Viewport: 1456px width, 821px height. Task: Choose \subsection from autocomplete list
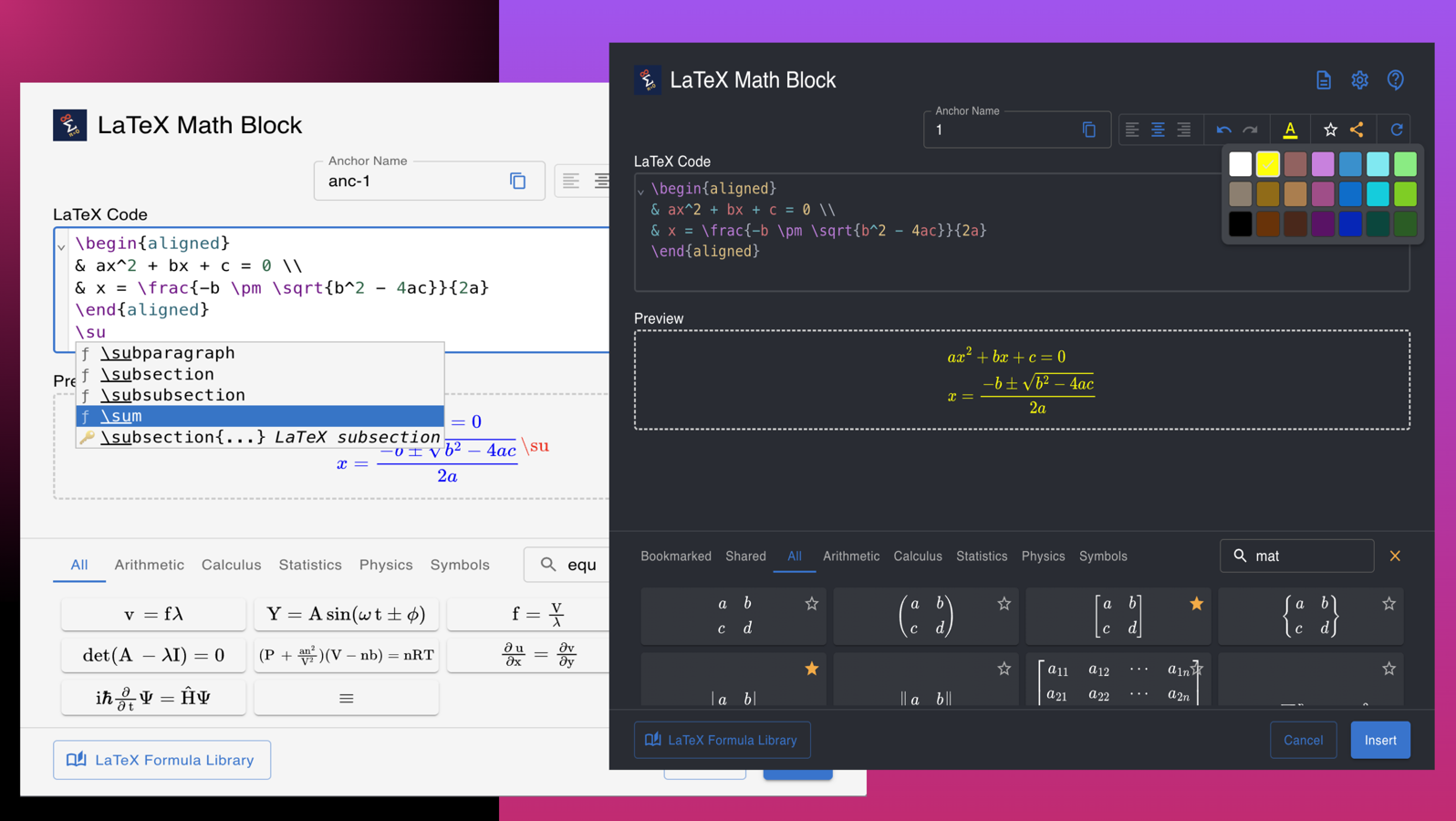[x=260, y=374]
